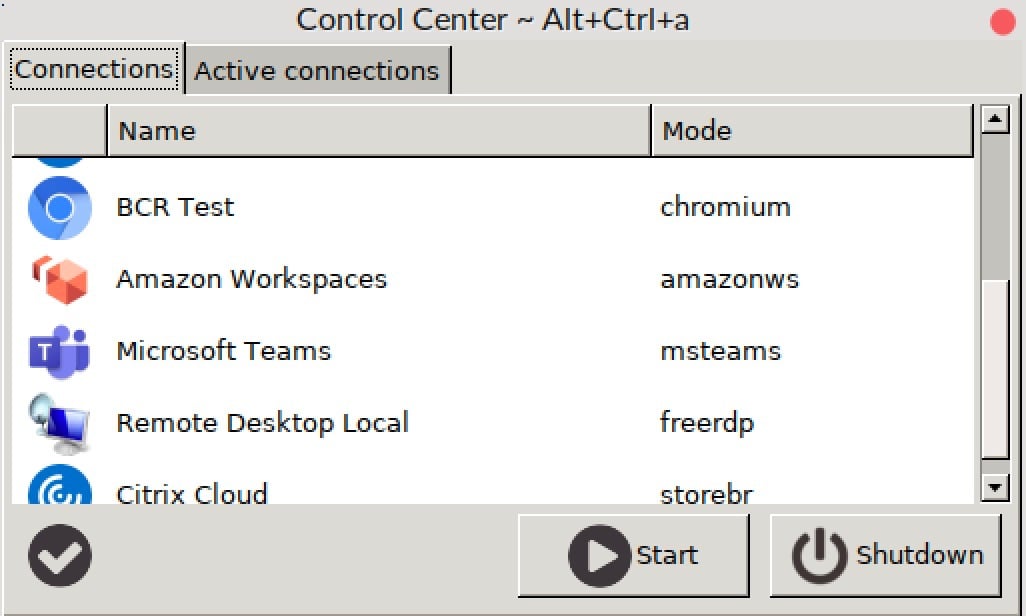Click the scrollbar down arrow
The image size is (1026, 616).
996,489
